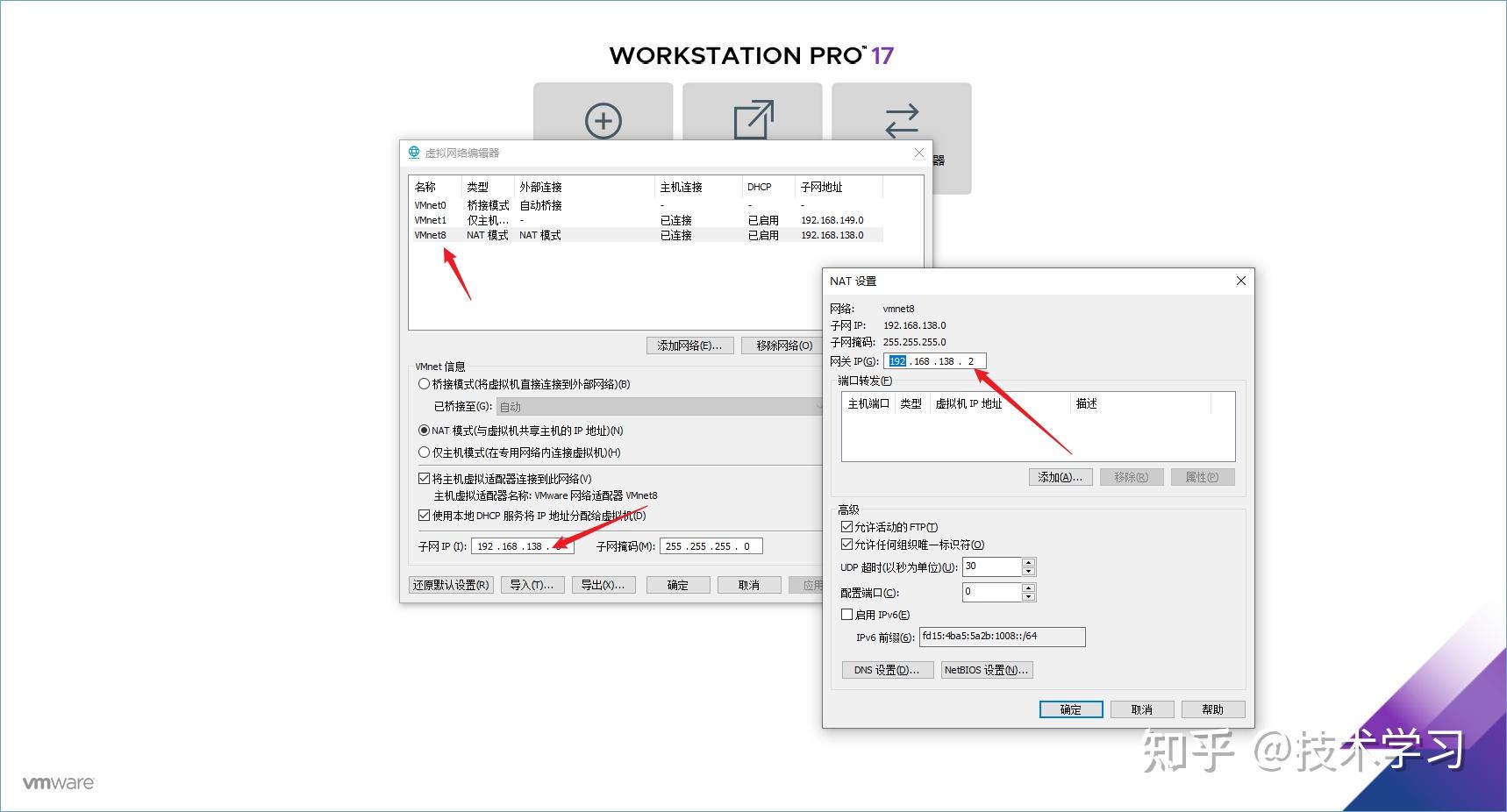Screen dimensions: 1507x812
Task: Uncheck 允许任何组织唯一标识符 checkbox
Action: 846,545
